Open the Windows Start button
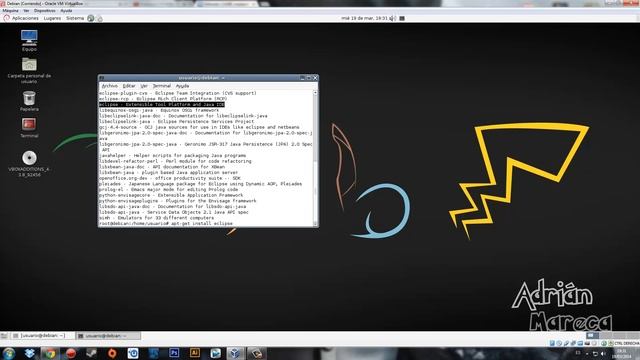640x360 pixels. click(x=9, y=353)
